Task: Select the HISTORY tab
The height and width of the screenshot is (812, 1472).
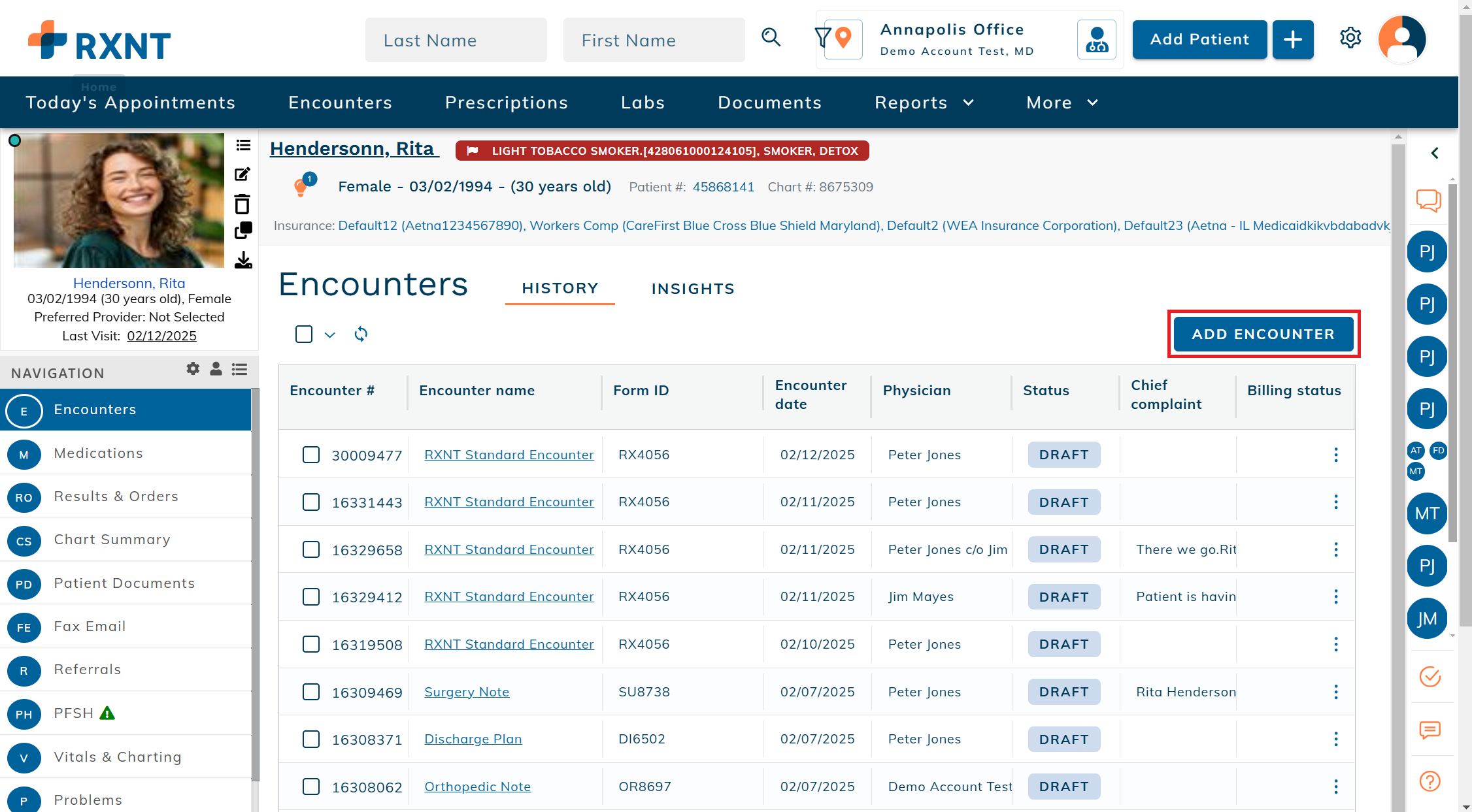Action: pos(560,288)
